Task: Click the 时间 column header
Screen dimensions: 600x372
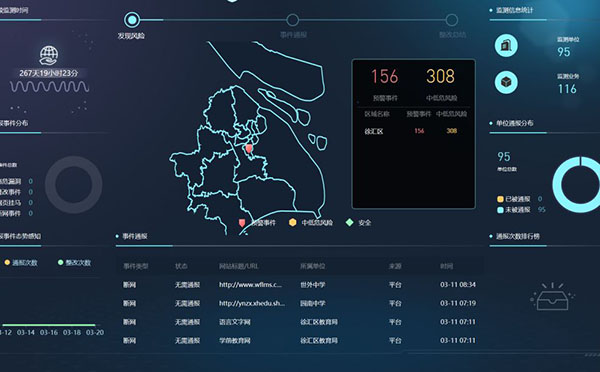Action: pyautogui.click(x=447, y=266)
